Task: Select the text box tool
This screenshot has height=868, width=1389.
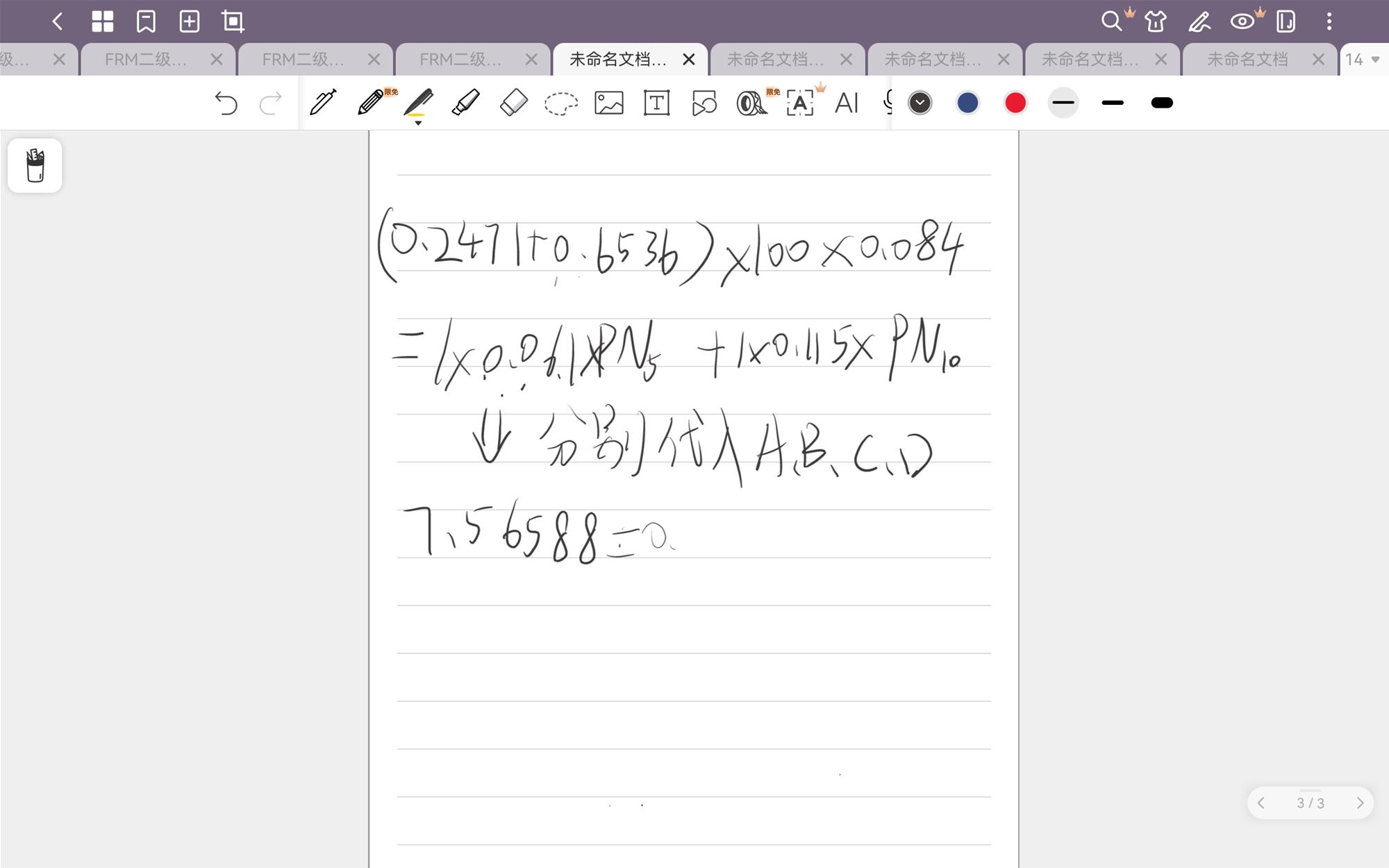Action: point(656,103)
